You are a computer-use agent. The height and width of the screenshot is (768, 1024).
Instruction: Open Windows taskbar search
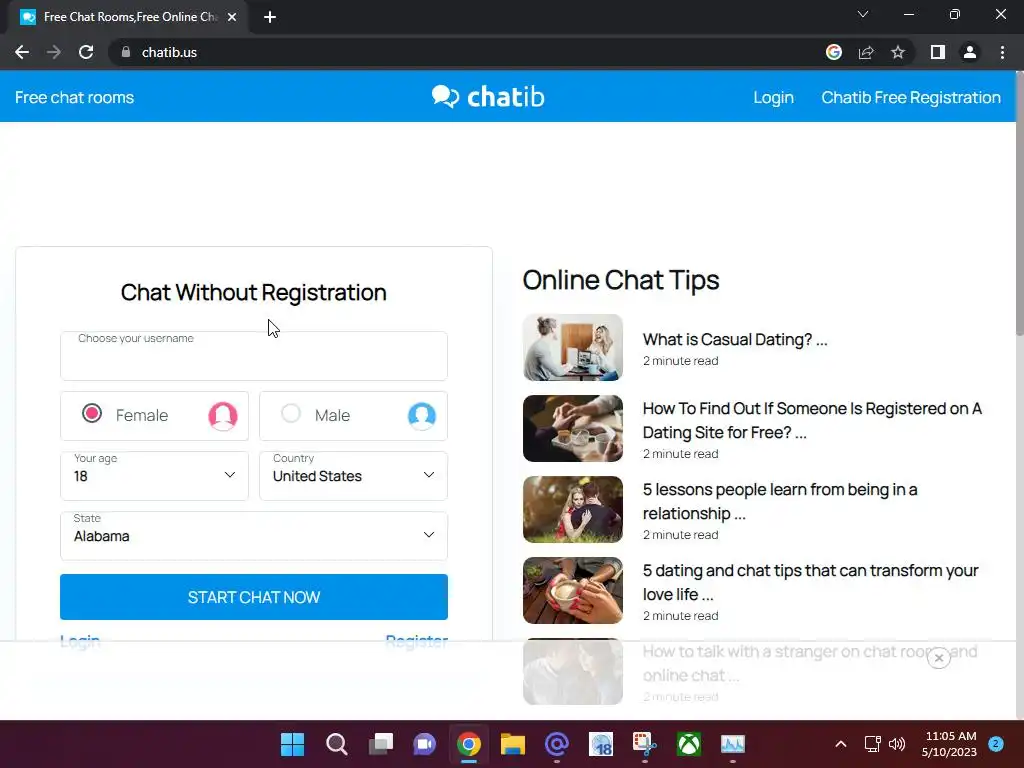pos(336,744)
